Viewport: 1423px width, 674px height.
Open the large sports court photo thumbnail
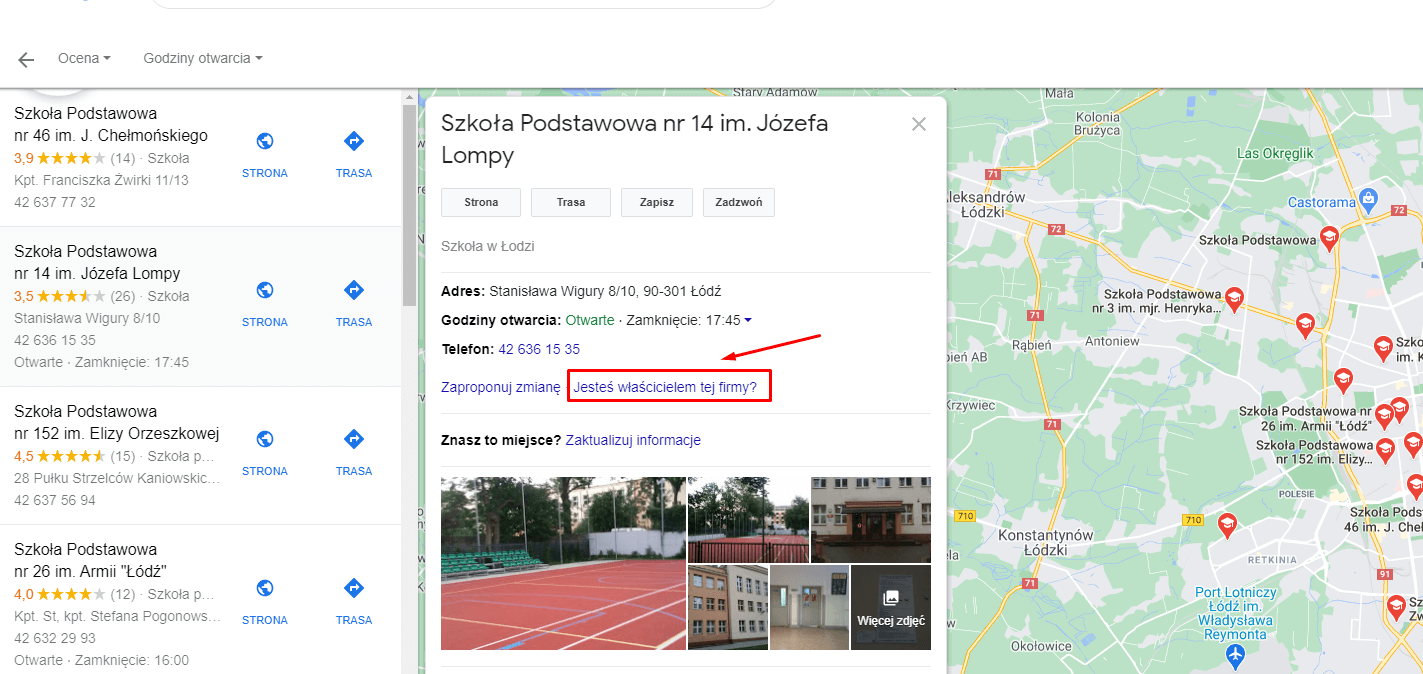pos(563,563)
